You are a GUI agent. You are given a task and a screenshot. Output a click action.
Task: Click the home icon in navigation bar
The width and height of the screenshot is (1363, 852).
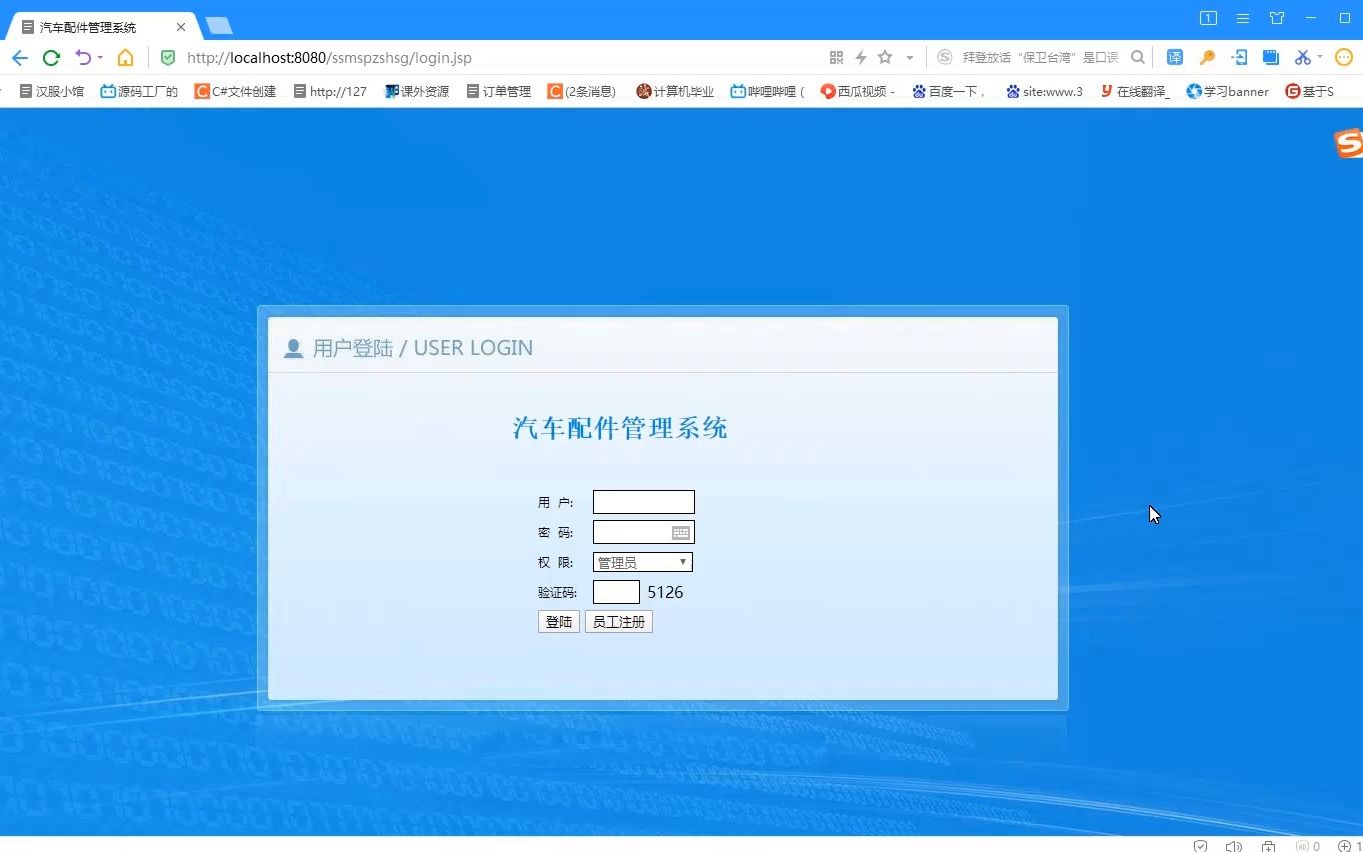click(125, 57)
